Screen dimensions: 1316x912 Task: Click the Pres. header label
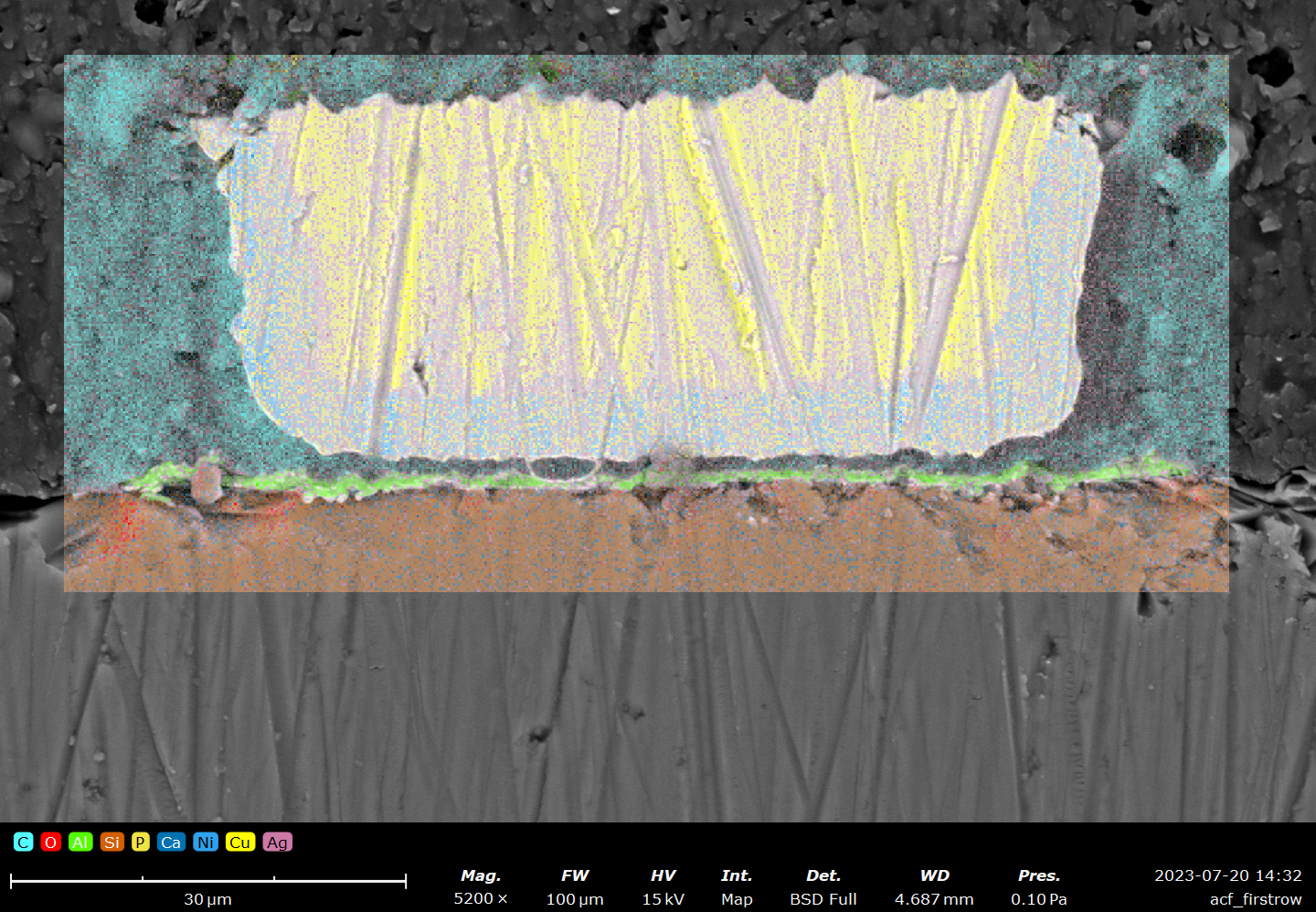pos(1039,875)
